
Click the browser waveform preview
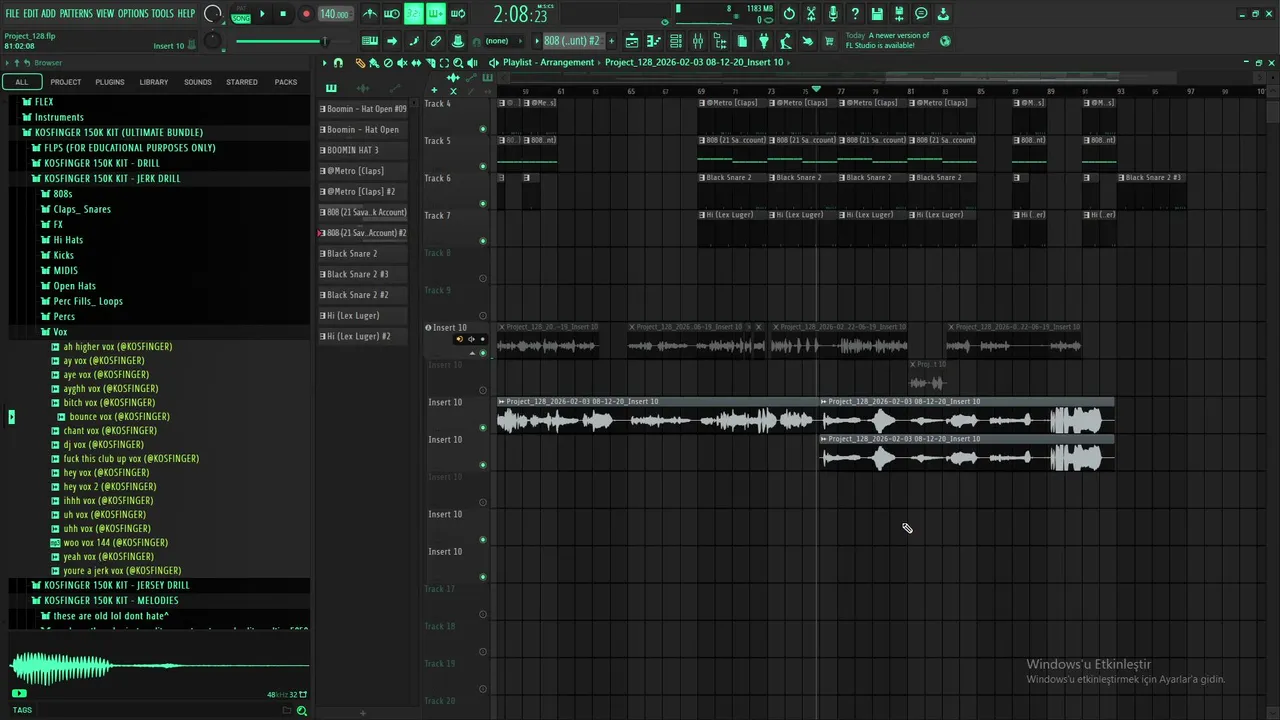158,666
